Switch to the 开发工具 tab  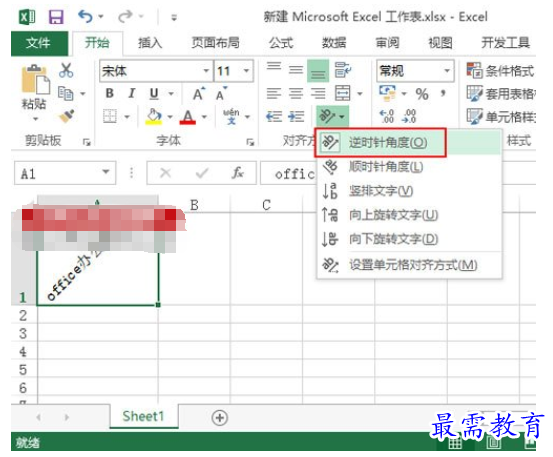tap(505, 43)
